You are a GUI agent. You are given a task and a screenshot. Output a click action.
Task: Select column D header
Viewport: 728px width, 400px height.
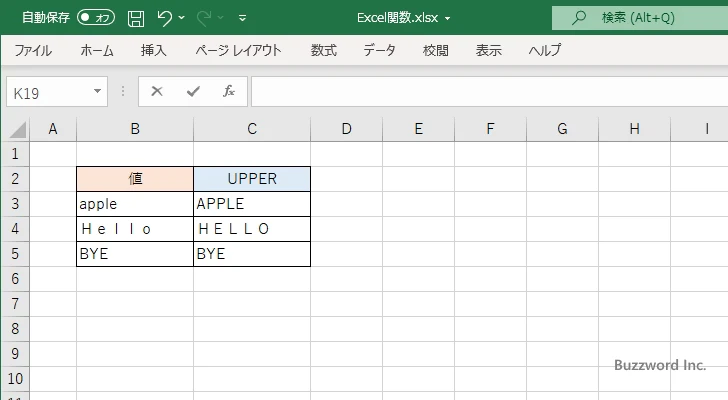pyautogui.click(x=346, y=129)
